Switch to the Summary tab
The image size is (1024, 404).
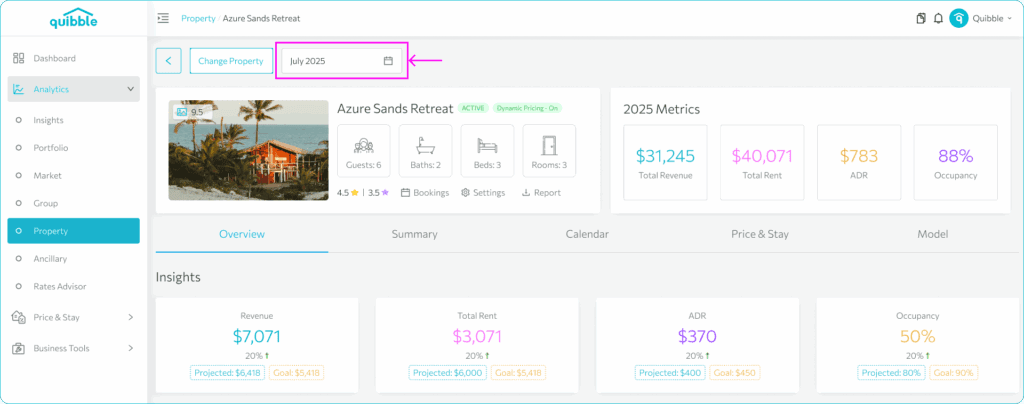[415, 234]
